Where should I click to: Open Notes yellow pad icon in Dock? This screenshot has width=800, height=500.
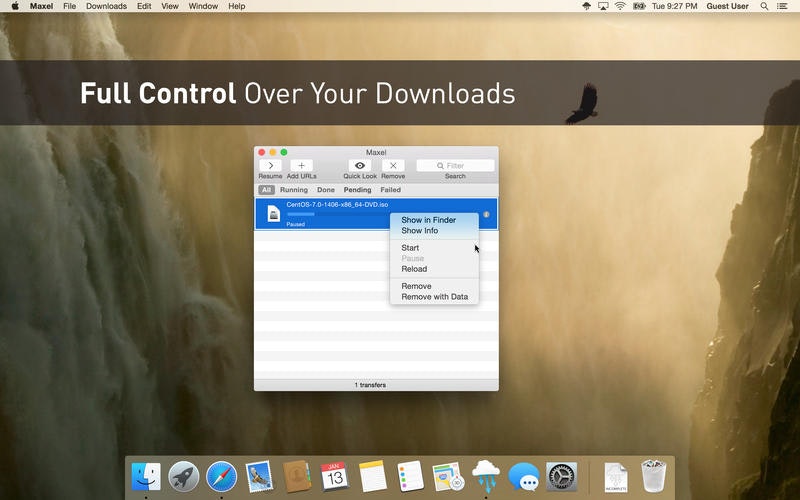[372, 477]
